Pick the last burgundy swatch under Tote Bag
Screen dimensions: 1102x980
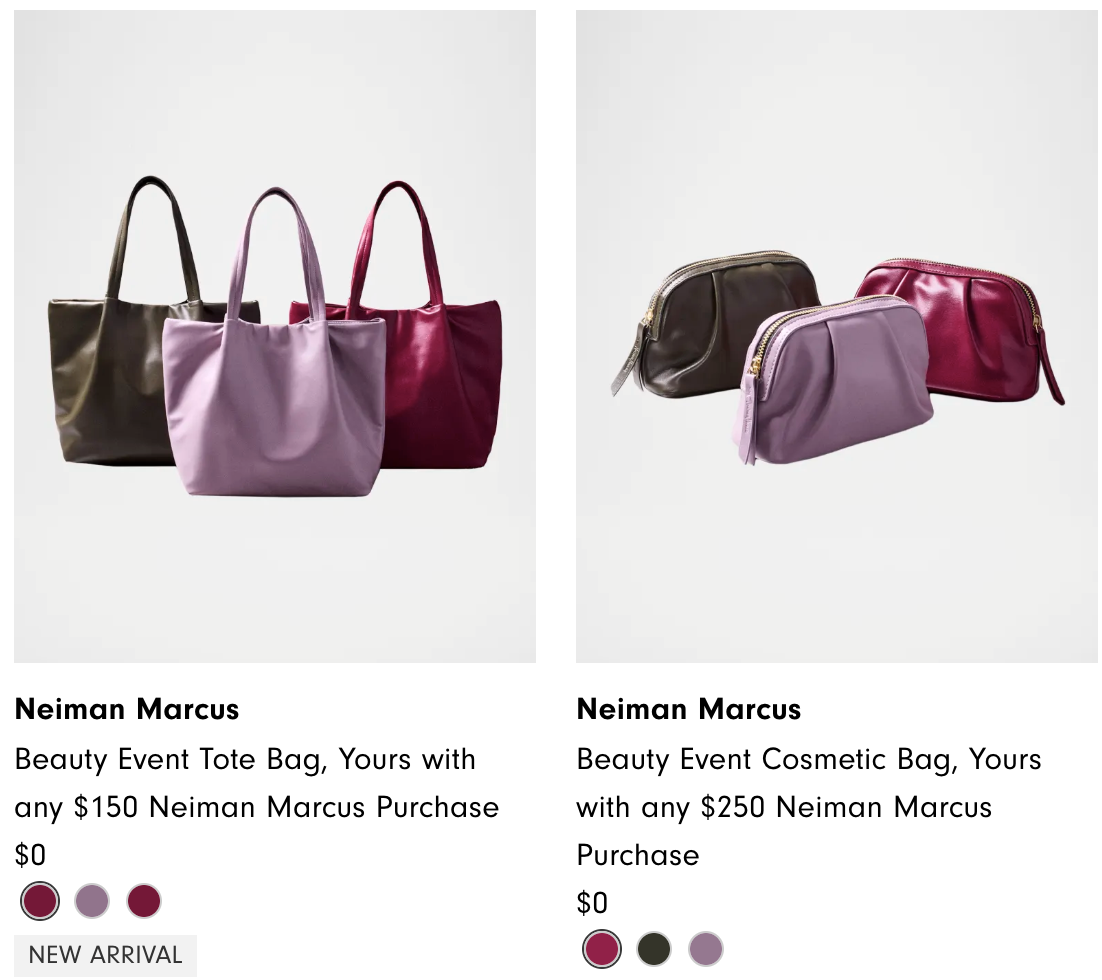[x=144, y=901]
